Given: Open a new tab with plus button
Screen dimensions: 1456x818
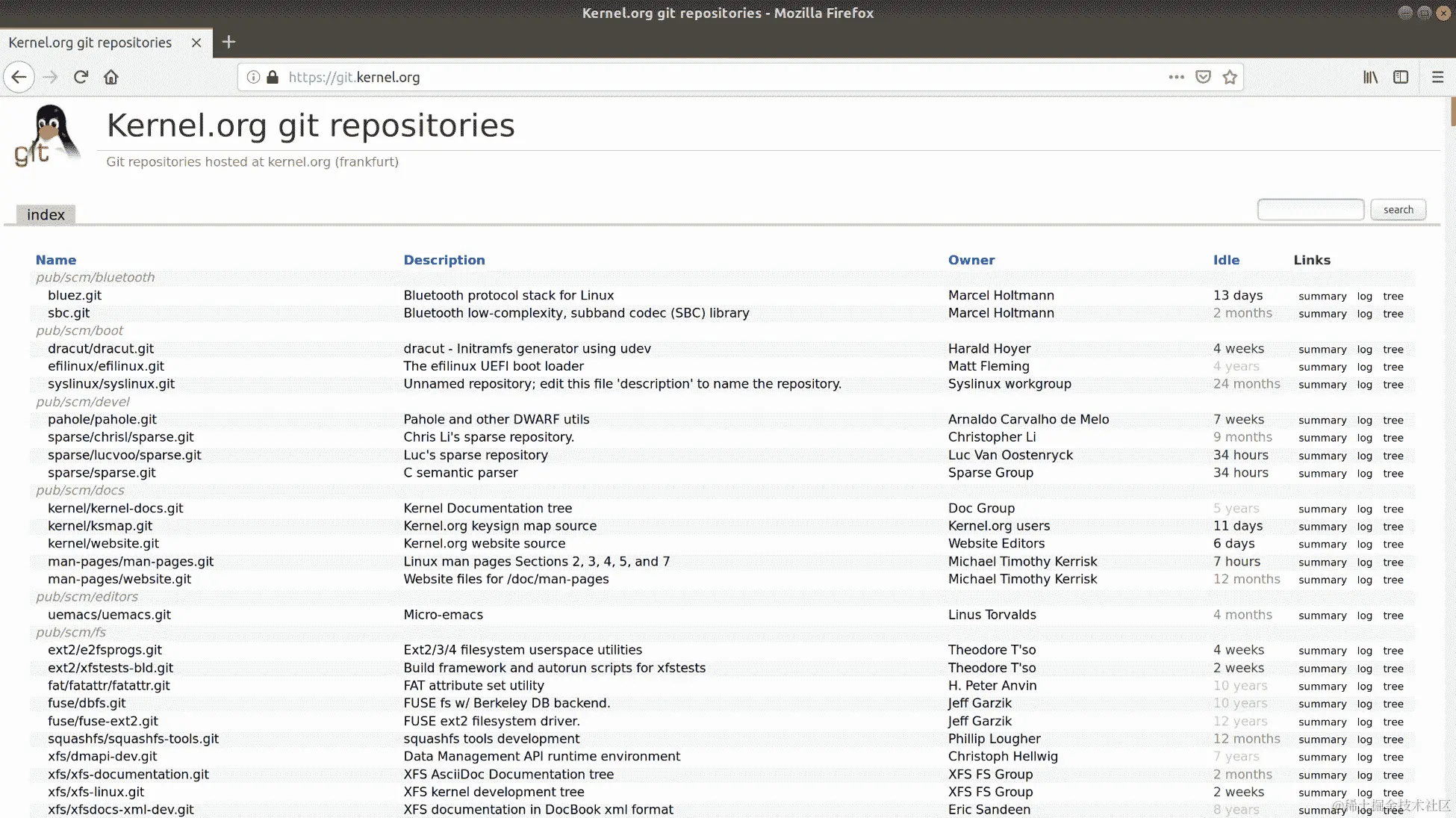Looking at the screenshot, I should (x=228, y=42).
